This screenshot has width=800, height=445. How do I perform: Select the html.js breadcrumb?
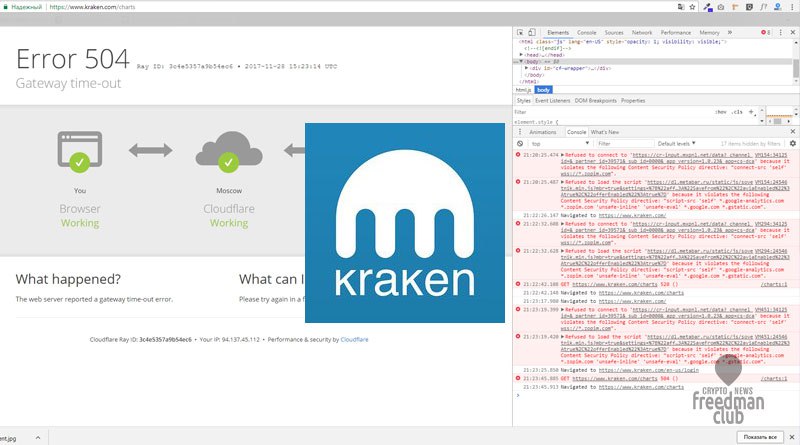click(523, 90)
